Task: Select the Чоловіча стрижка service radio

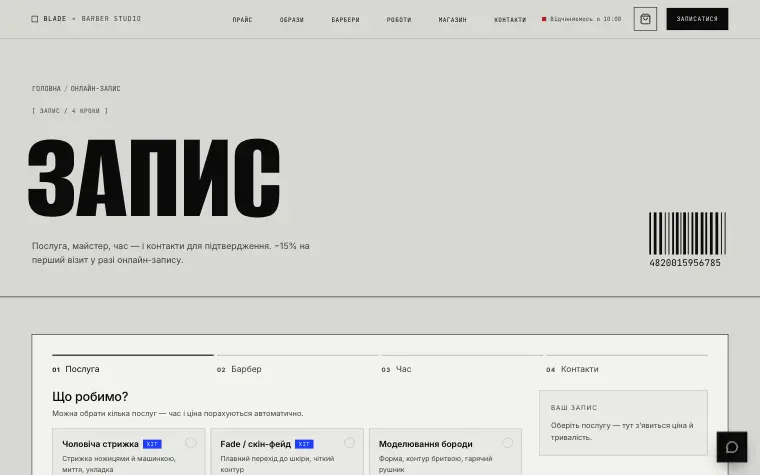Action: click(x=191, y=443)
